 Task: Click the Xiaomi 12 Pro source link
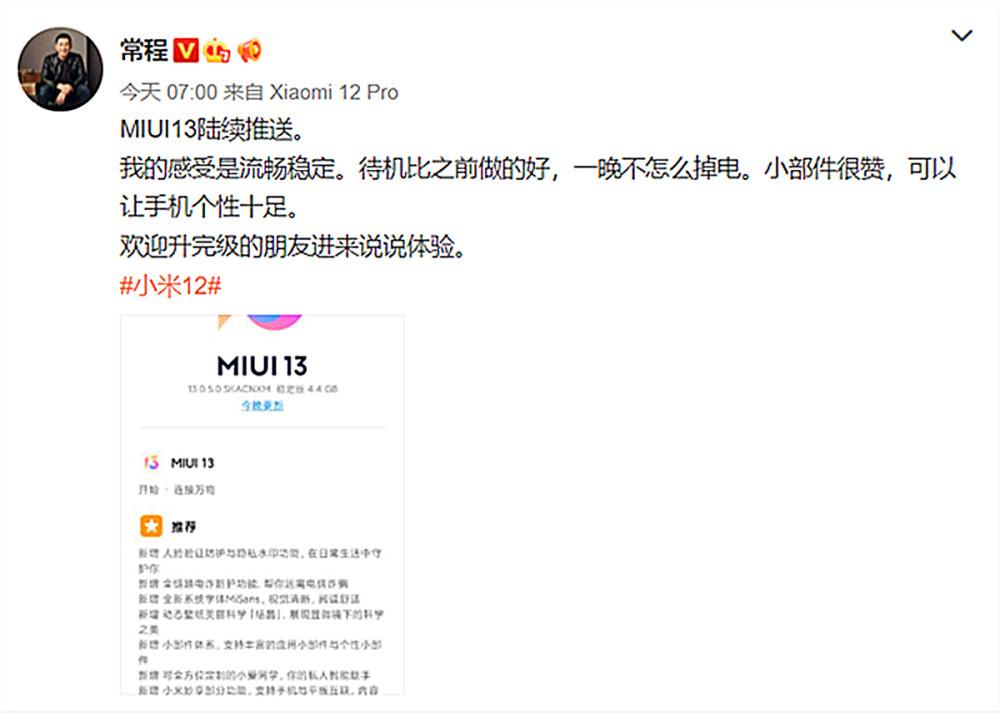[x=334, y=92]
